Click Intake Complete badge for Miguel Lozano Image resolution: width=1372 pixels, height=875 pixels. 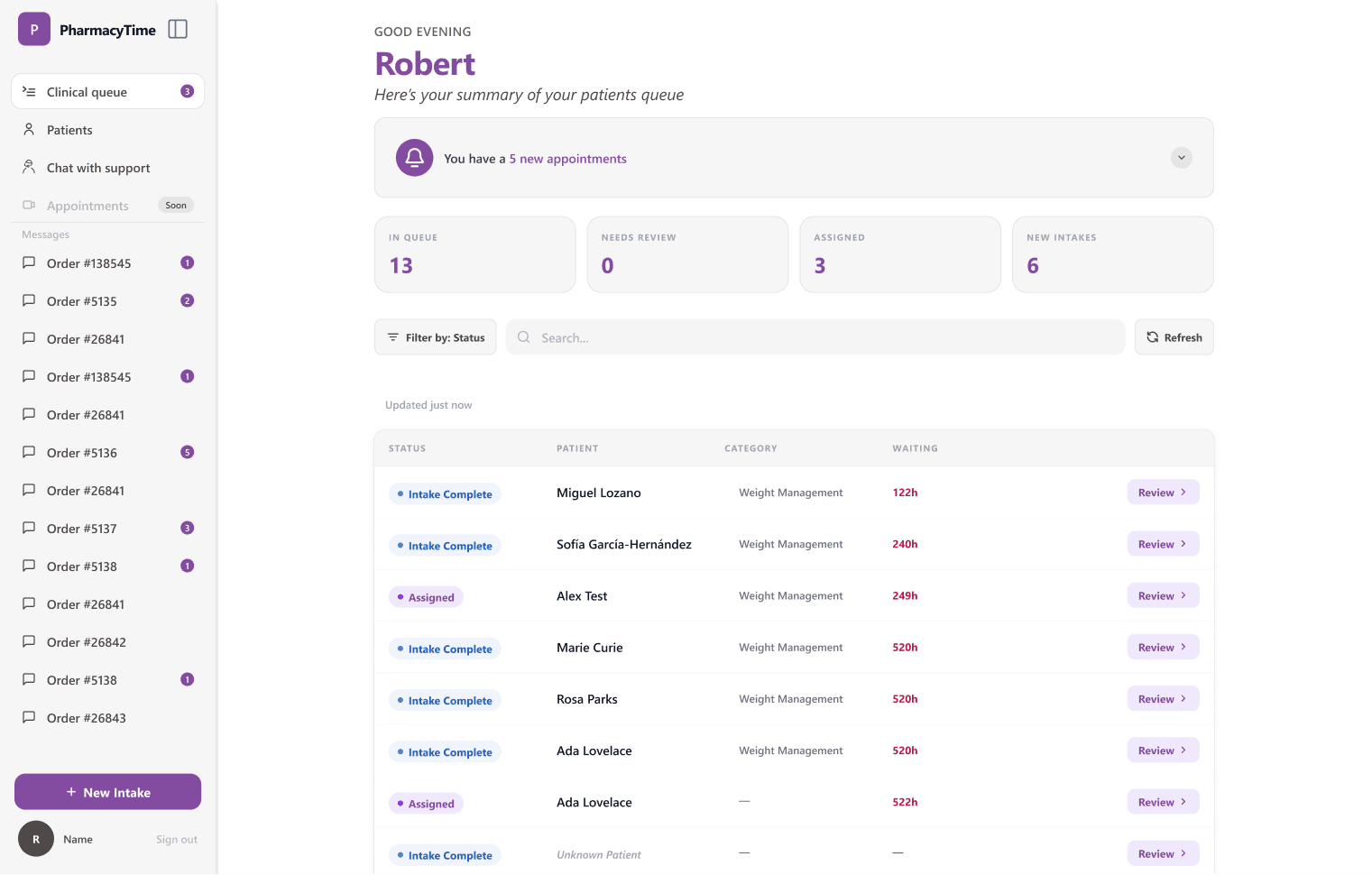[x=445, y=494]
